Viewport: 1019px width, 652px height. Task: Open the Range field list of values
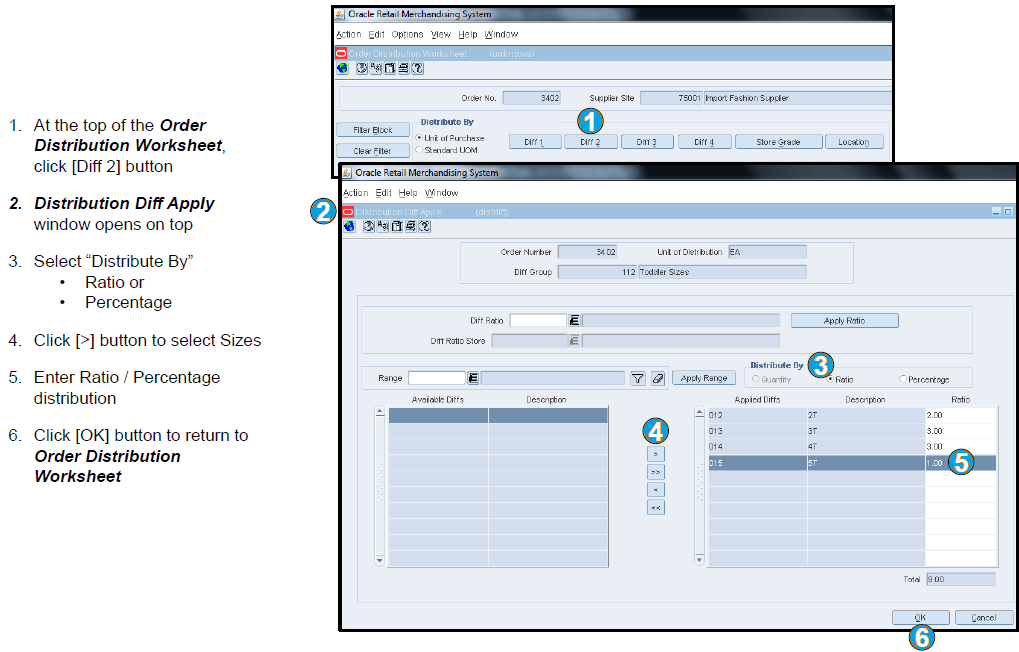[473, 377]
